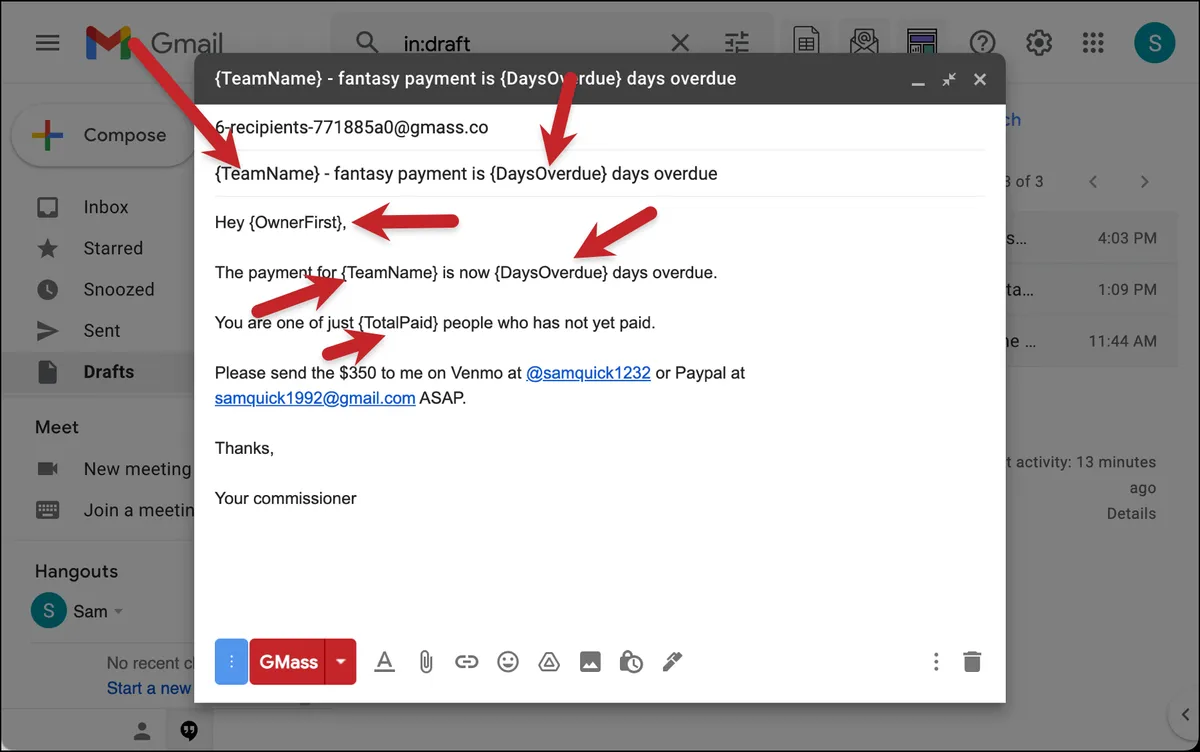Exit full-screen on the compose window
Image resolution: width=1200 pixels, height=752 pixels.
(949, 79)
